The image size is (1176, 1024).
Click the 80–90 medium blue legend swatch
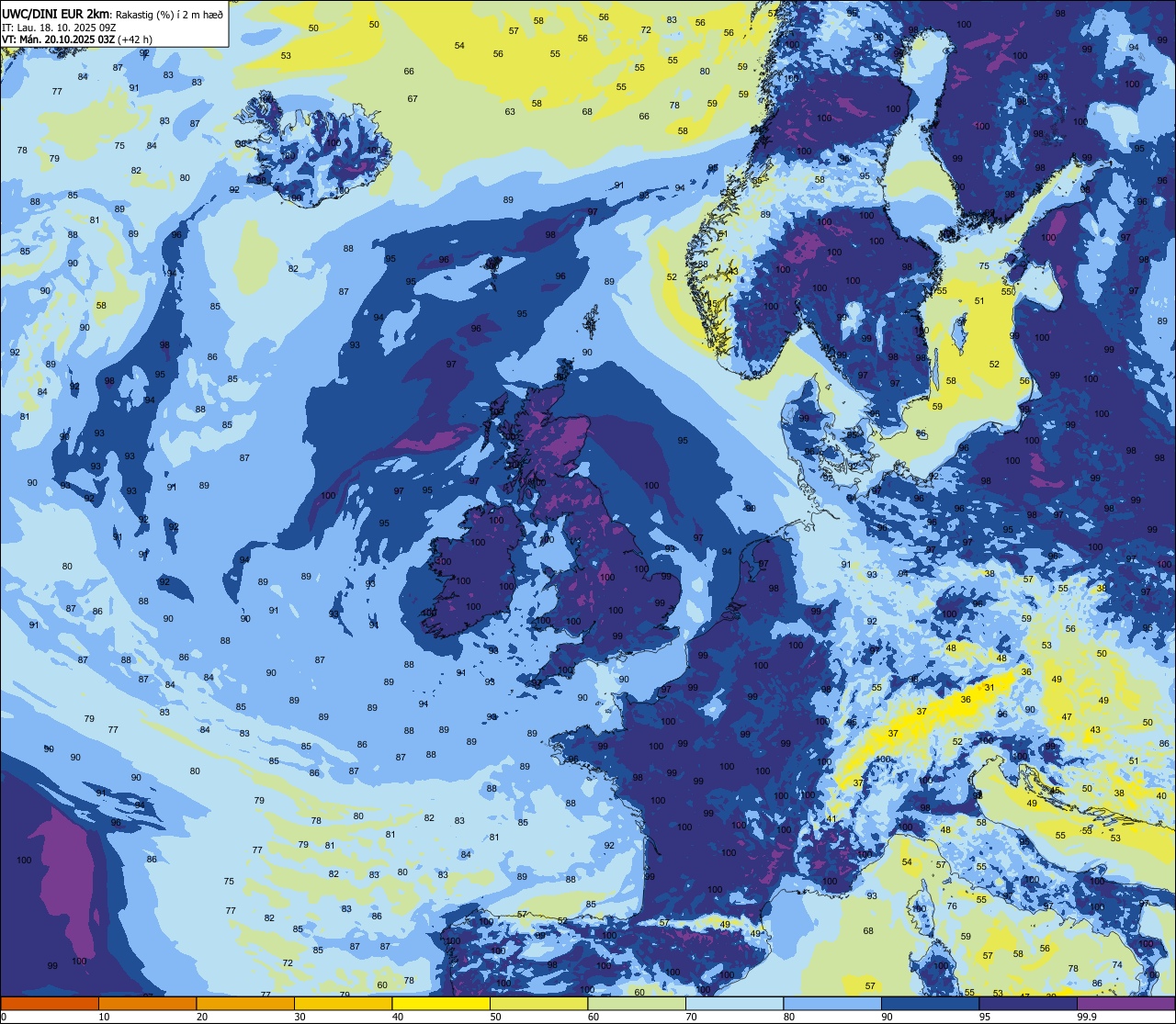(x=832, y=1003)
